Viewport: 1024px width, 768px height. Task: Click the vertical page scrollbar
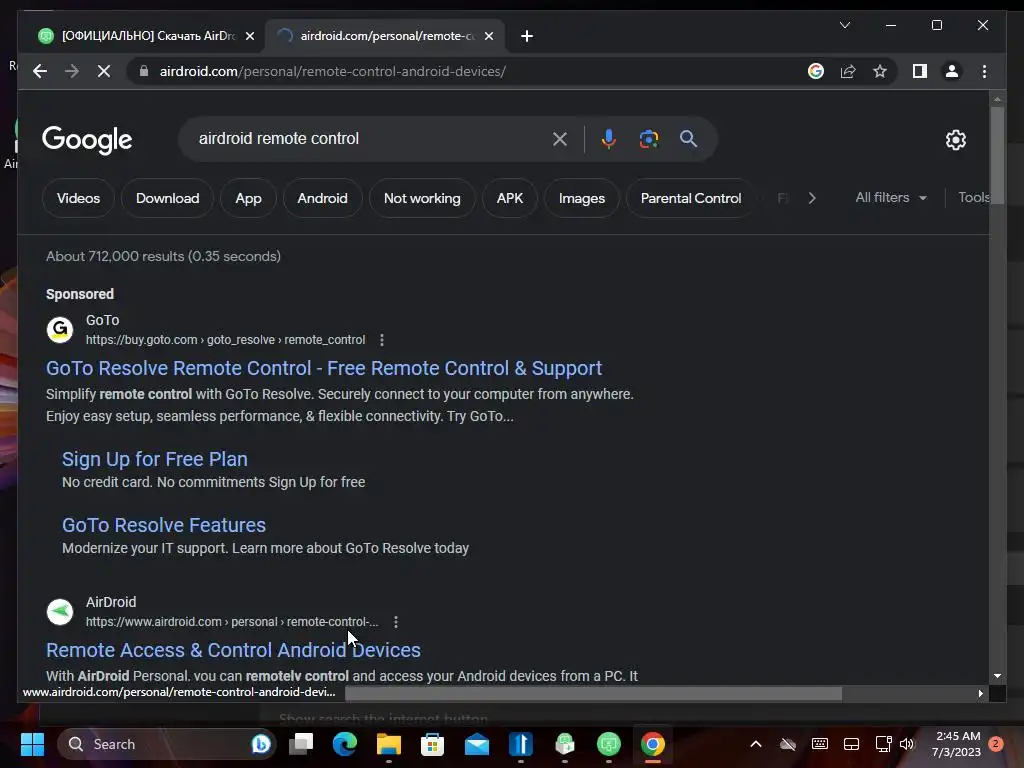tap(997, 154)
